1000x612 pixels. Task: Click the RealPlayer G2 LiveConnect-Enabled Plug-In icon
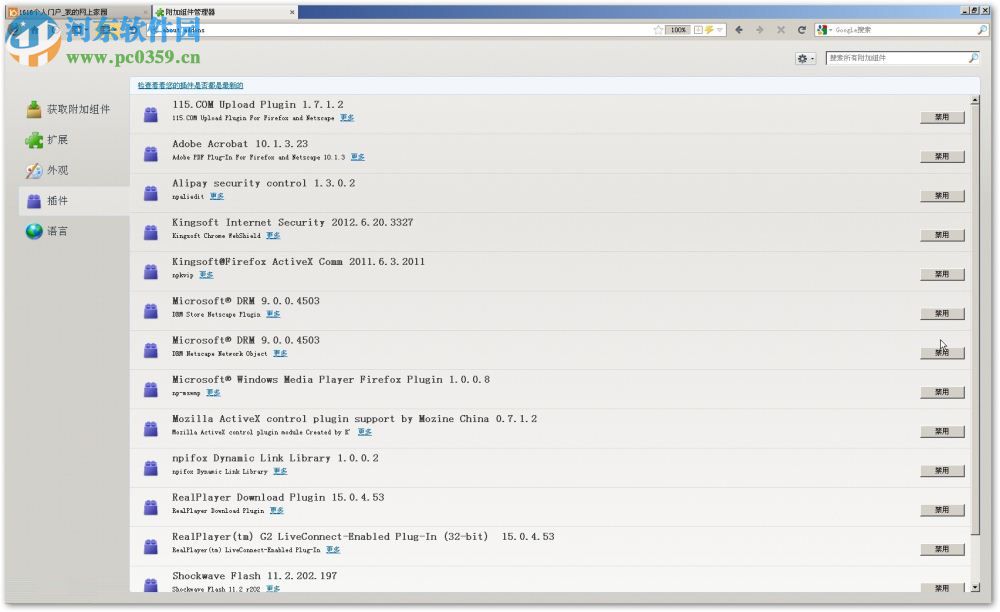click(151, 546)
